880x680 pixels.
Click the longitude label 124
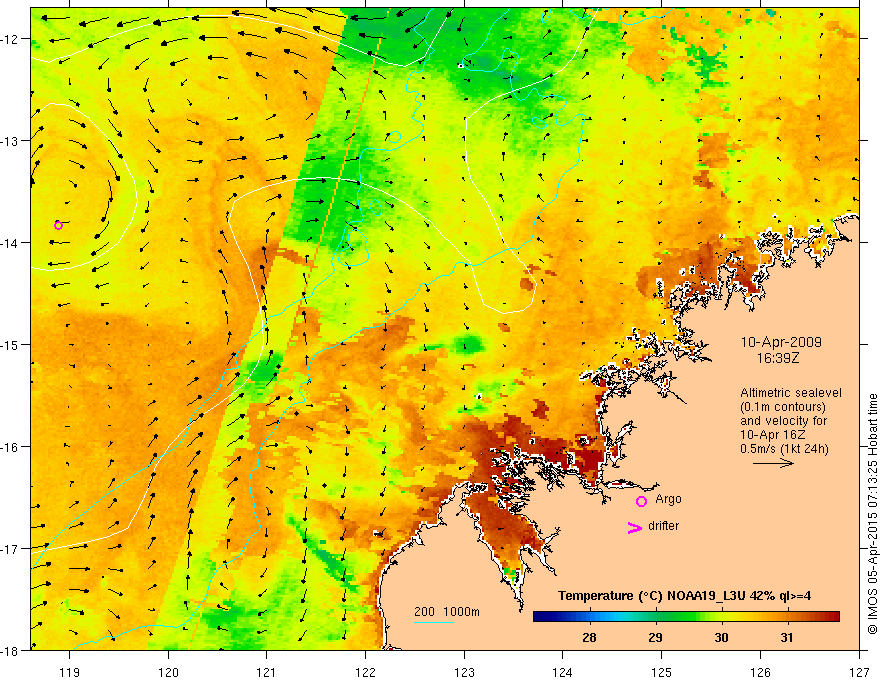point(563,672)
